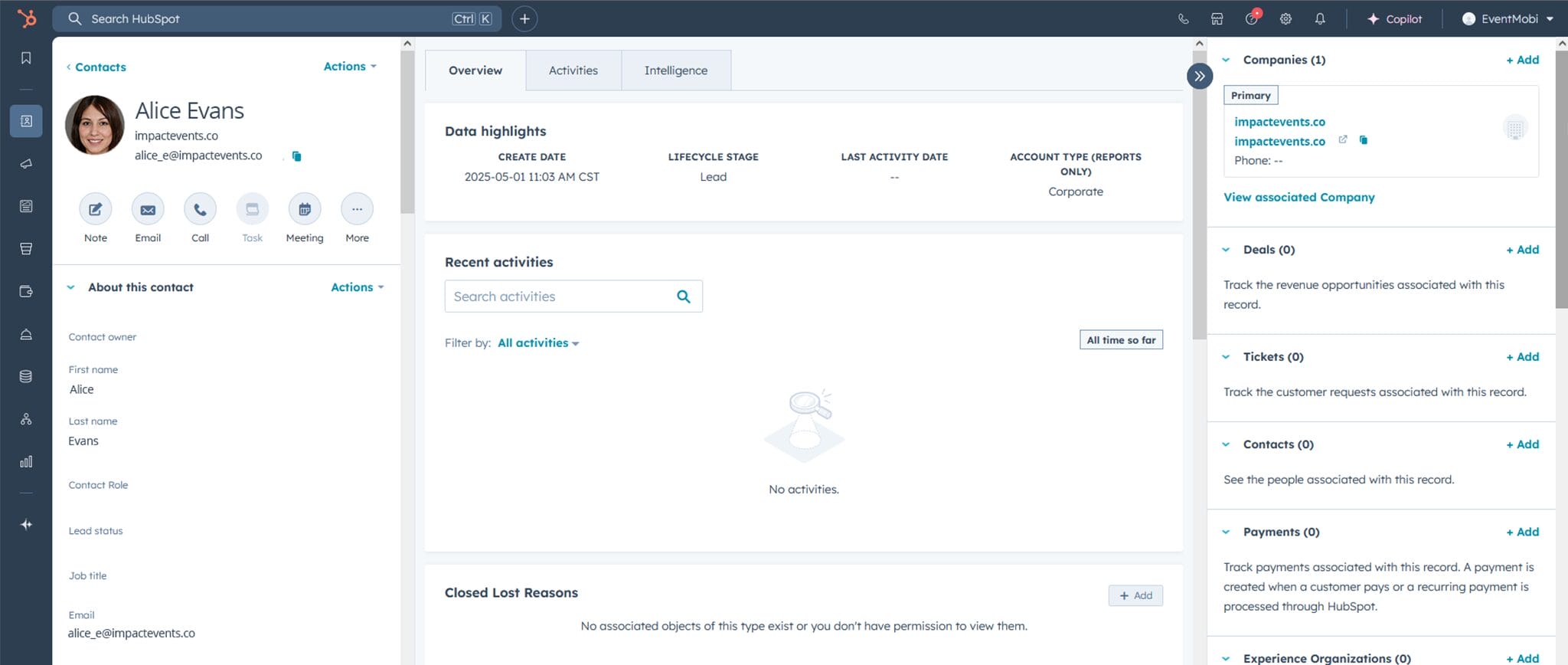Open the Settings gear icon
The image size is (1568, 665).
pyautogui.click(x=1285, y=19)
